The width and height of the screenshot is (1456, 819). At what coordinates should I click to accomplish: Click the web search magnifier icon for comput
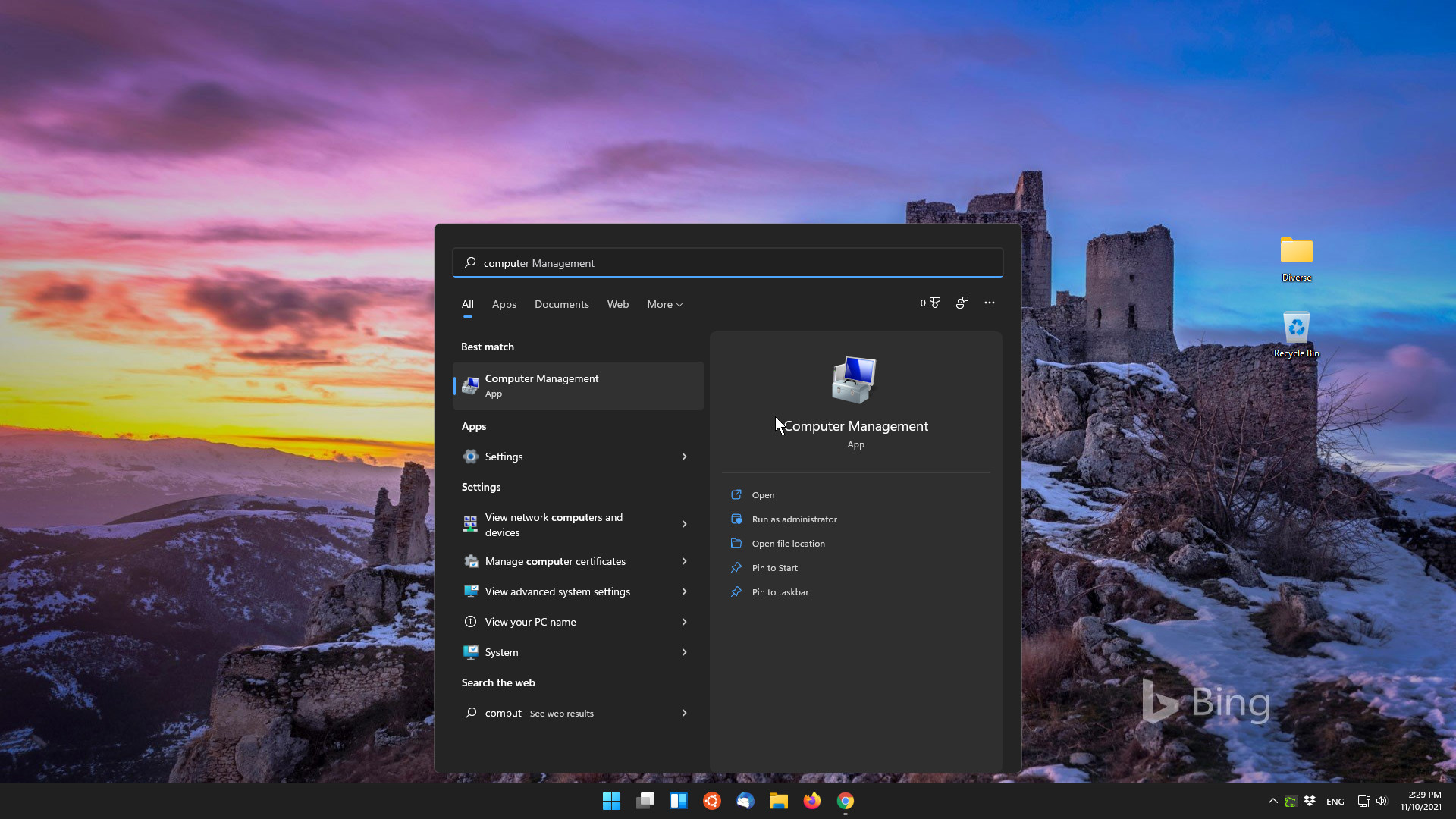coord(471,713)
